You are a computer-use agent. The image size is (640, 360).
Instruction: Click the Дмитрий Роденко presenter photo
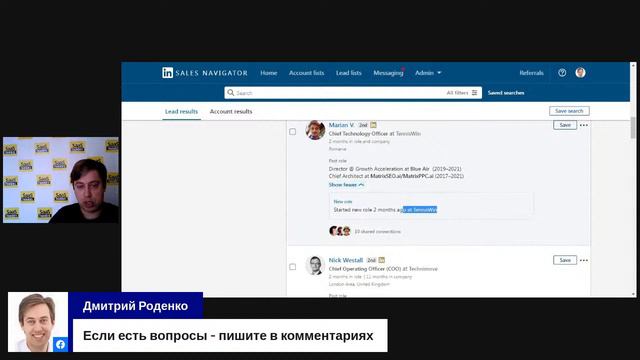38,322
